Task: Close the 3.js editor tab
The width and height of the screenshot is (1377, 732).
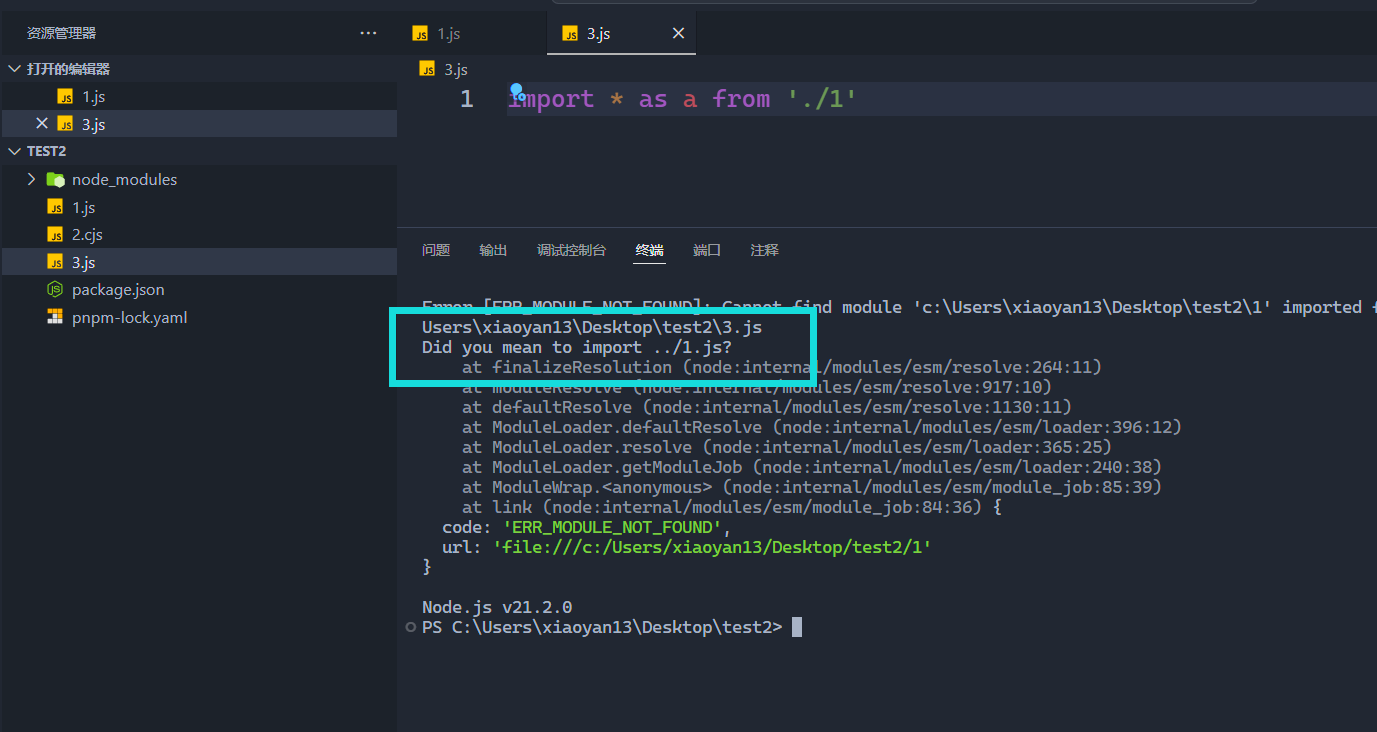Action: [x=678, y=33]
